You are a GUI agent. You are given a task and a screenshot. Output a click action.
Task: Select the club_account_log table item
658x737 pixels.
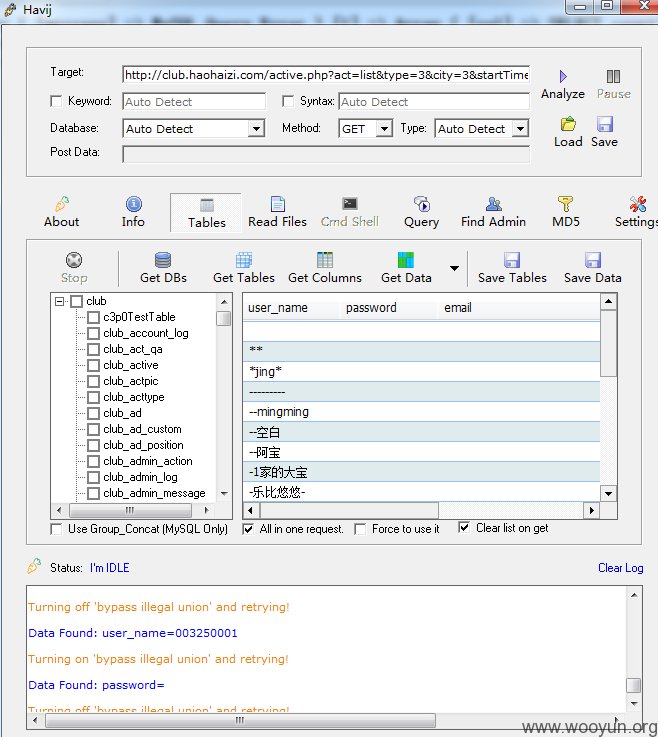[x=146, y=333]
